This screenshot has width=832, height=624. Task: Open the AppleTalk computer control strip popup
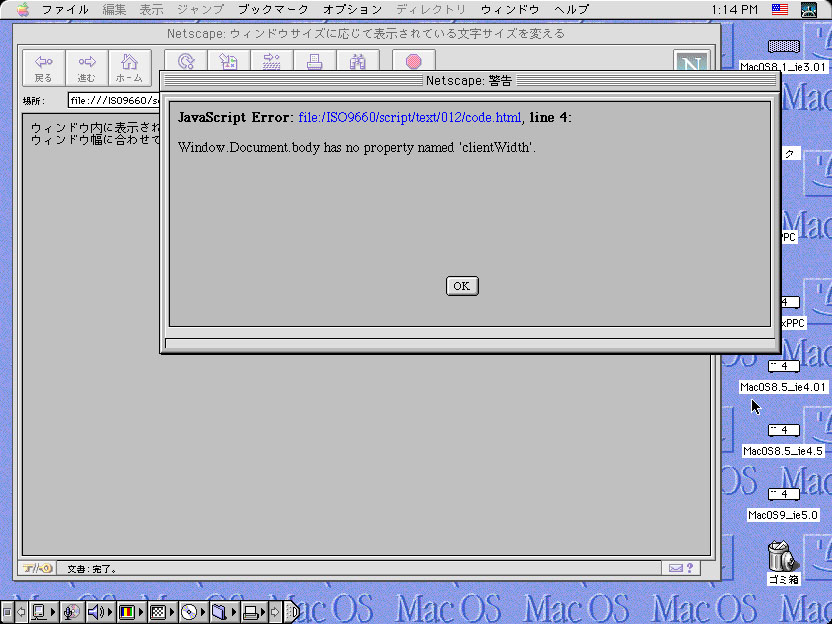tap(44, 612)
